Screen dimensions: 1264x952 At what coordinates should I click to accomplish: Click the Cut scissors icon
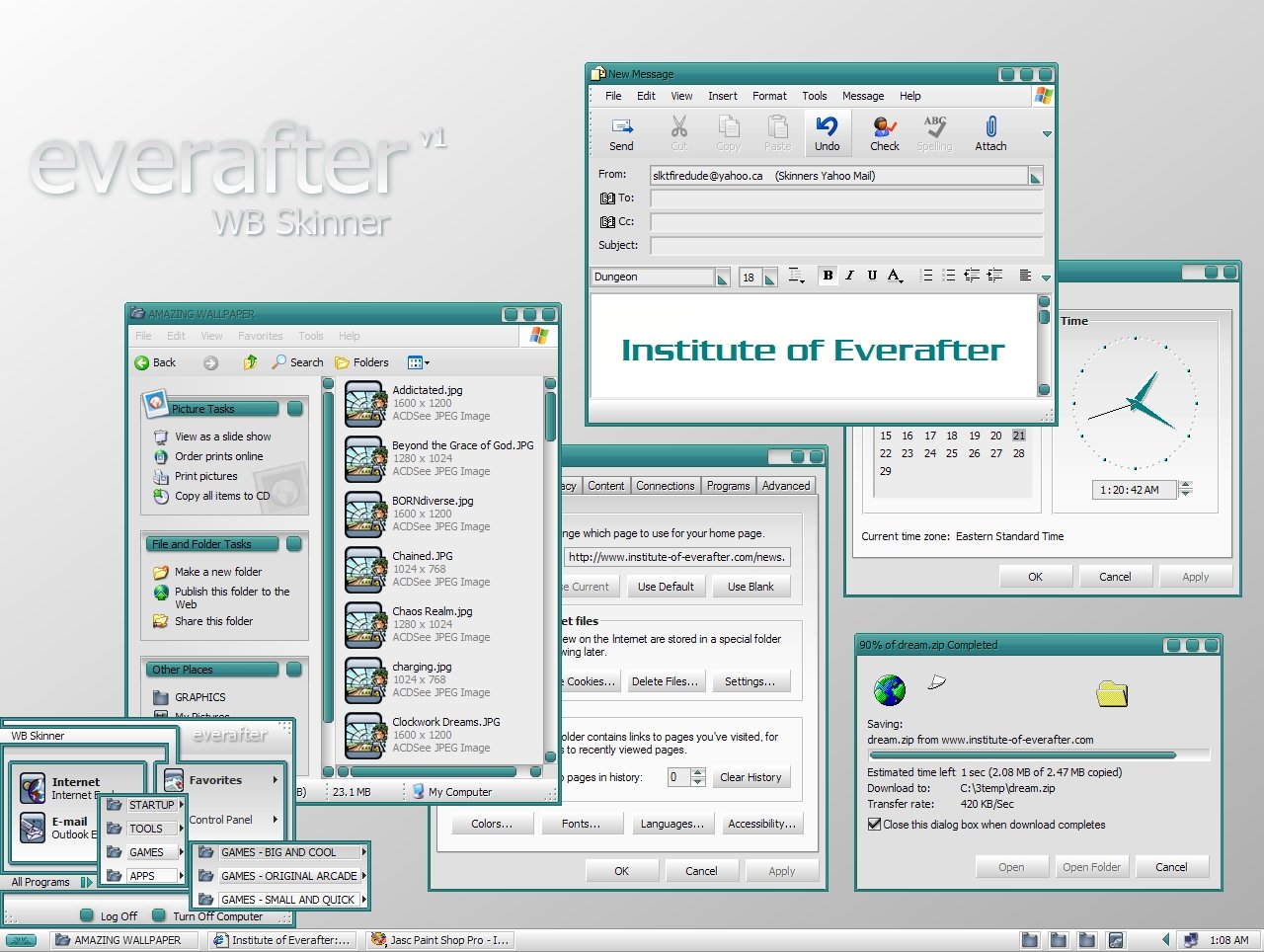click(x=679, y=126)
